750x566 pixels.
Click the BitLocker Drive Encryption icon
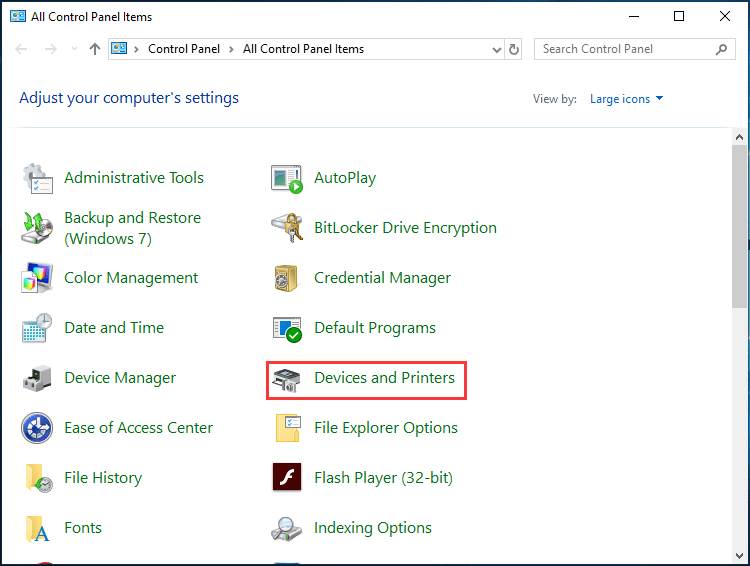coord(287,228)
